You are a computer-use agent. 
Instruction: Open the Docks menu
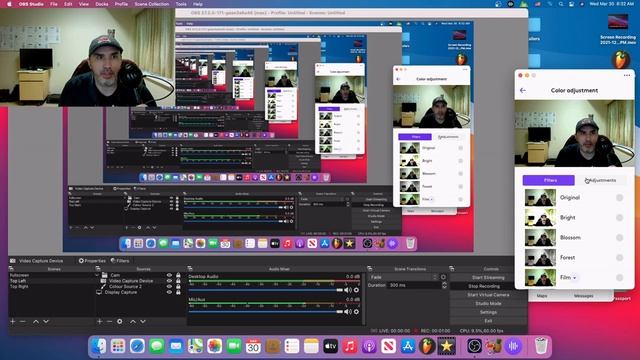pyautogui.click(x=102, y=4)
